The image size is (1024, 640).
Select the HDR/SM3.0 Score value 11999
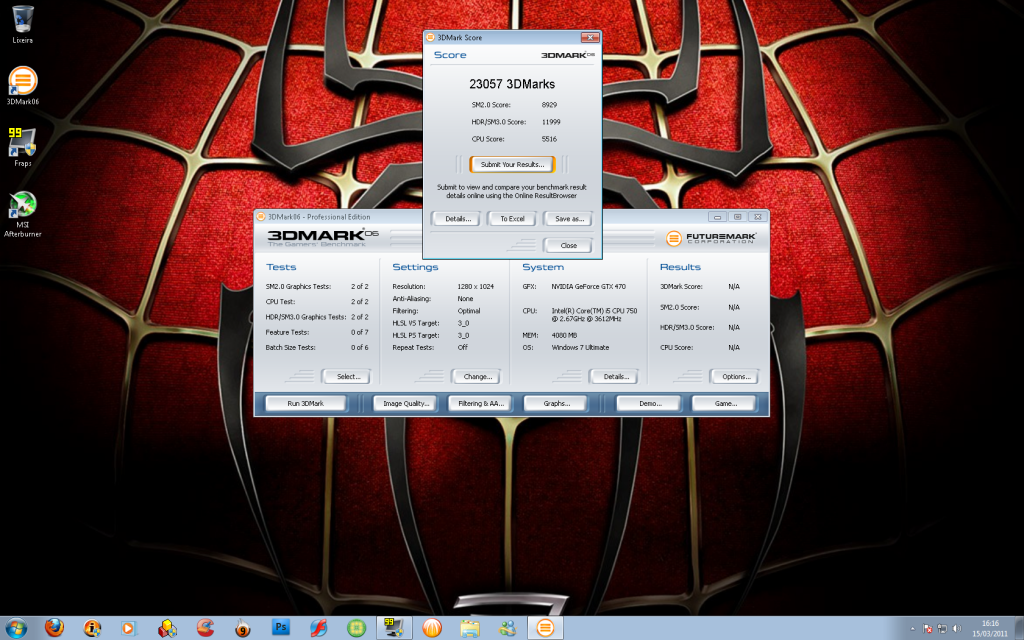551,122
